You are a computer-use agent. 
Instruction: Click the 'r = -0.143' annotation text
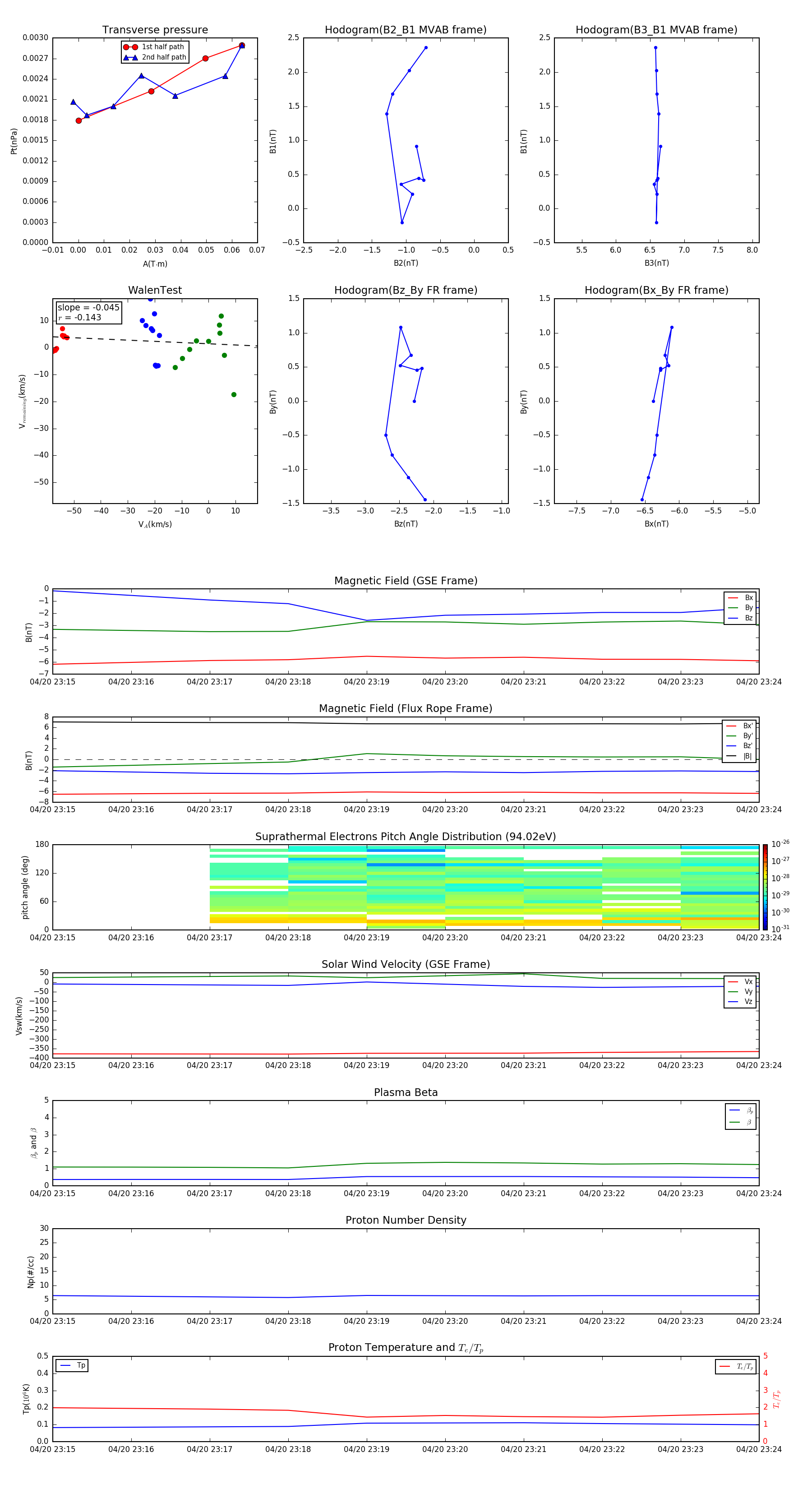(x=80, y=317)
